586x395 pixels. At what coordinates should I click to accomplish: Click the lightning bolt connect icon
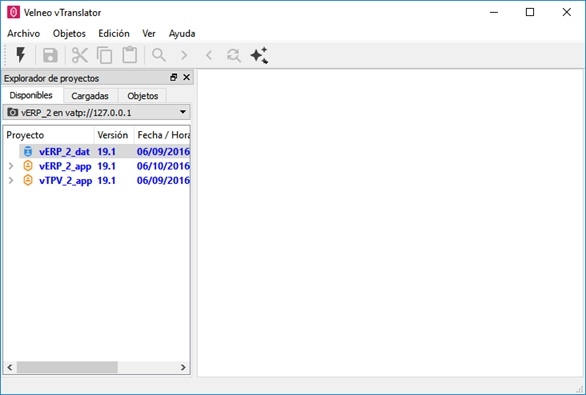[x=21, y=55]
